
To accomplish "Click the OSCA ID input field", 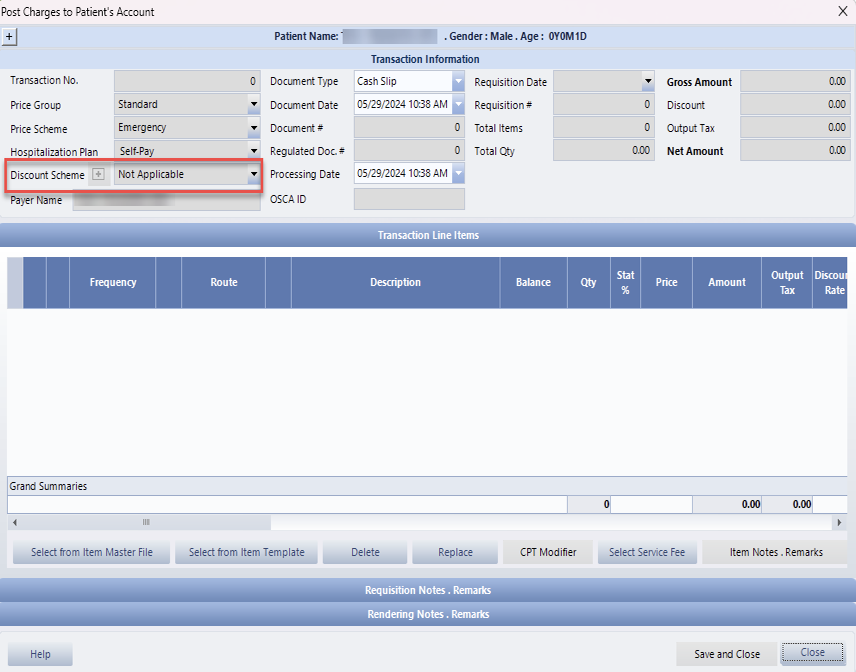I will [x=409, y=199].
